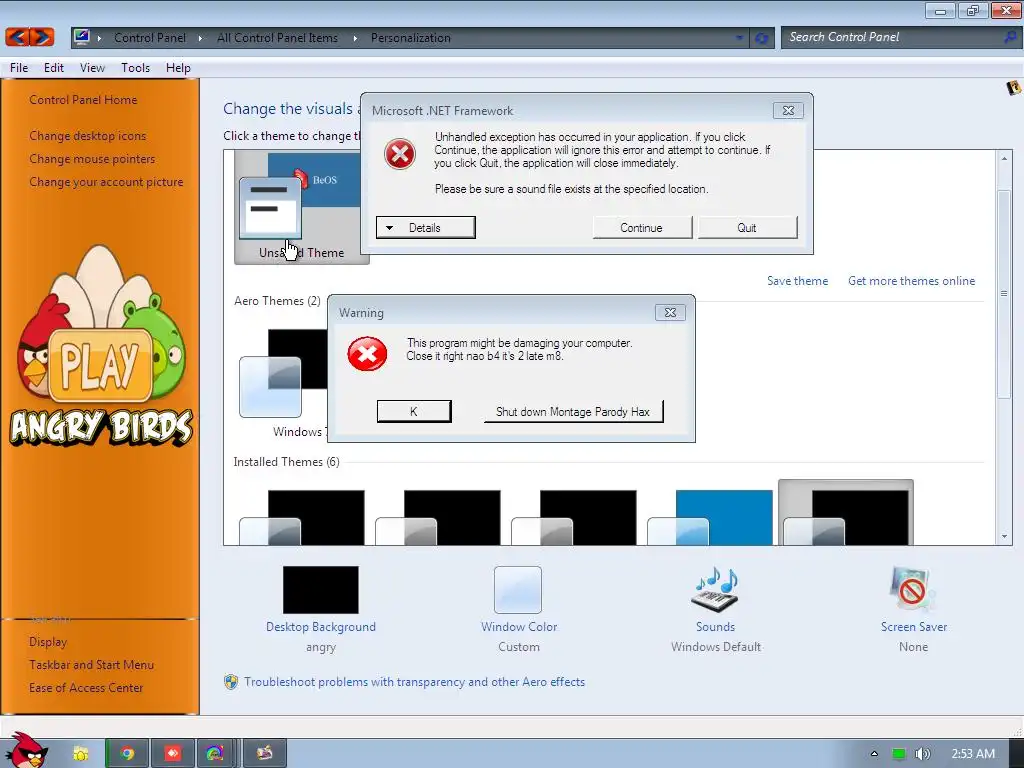Open Sounds settings icon
This screenshot has width=1024, height=768.
click(715, 590)
